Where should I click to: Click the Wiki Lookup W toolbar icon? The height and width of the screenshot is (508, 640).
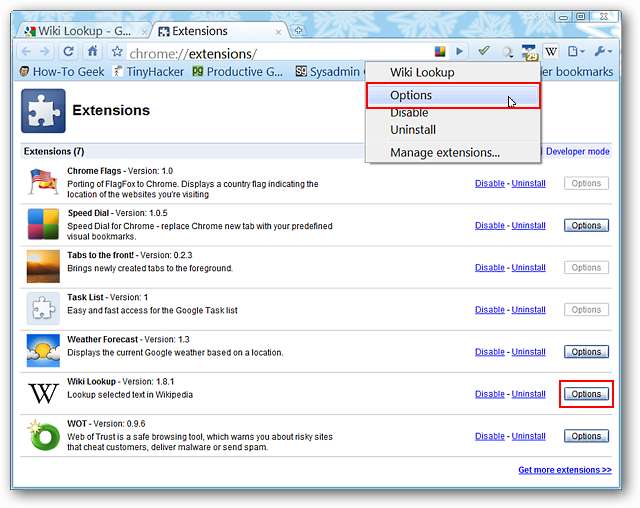click(551, 51)
